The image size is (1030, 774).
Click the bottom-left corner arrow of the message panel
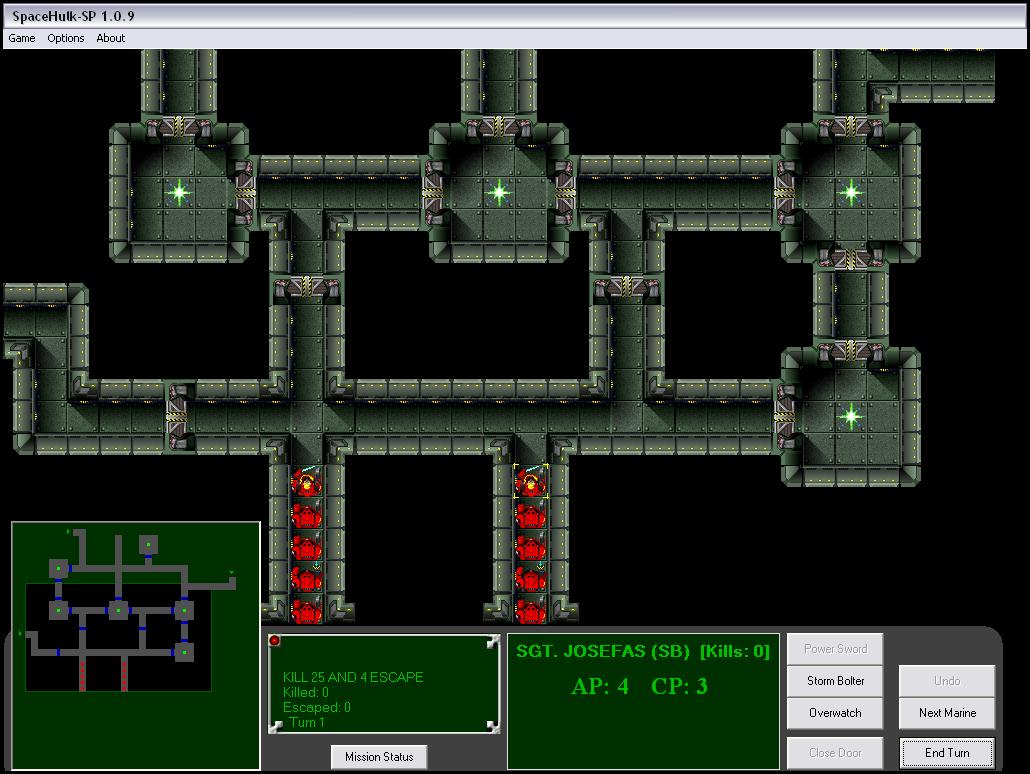click(276, 726)
